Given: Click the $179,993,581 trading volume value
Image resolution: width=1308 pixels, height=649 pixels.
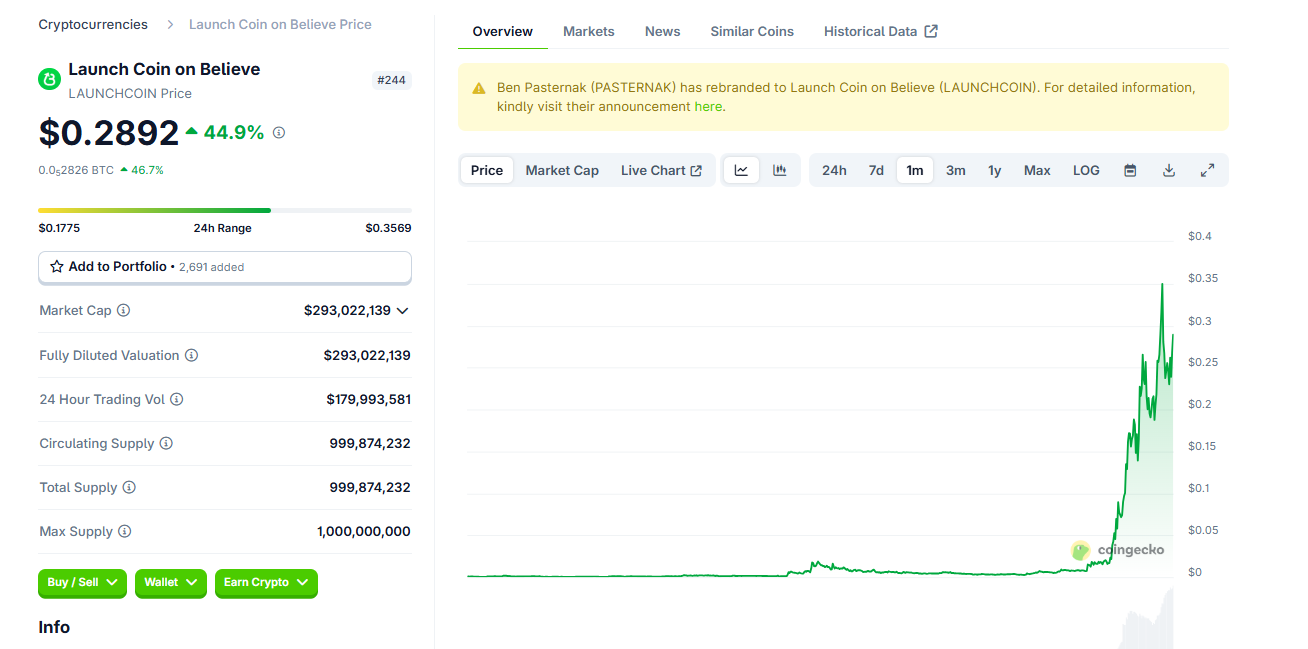Looking at the screenshot, I should pos(368,399).
